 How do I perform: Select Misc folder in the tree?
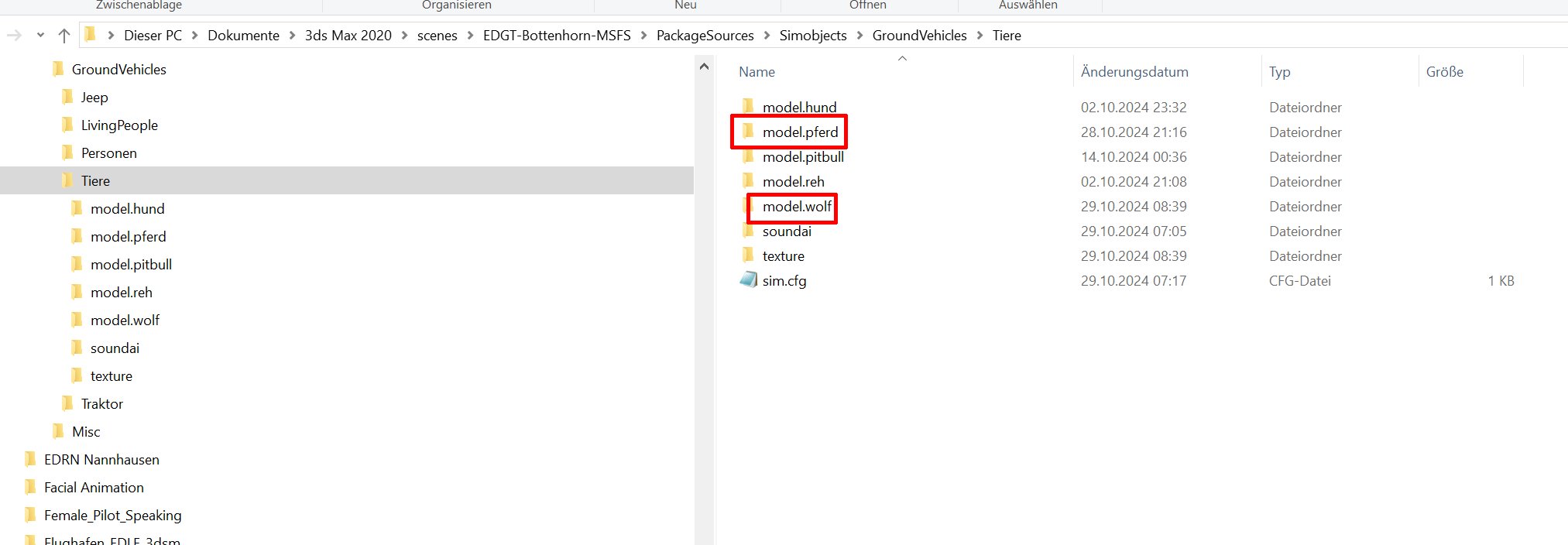click(86, 432)
